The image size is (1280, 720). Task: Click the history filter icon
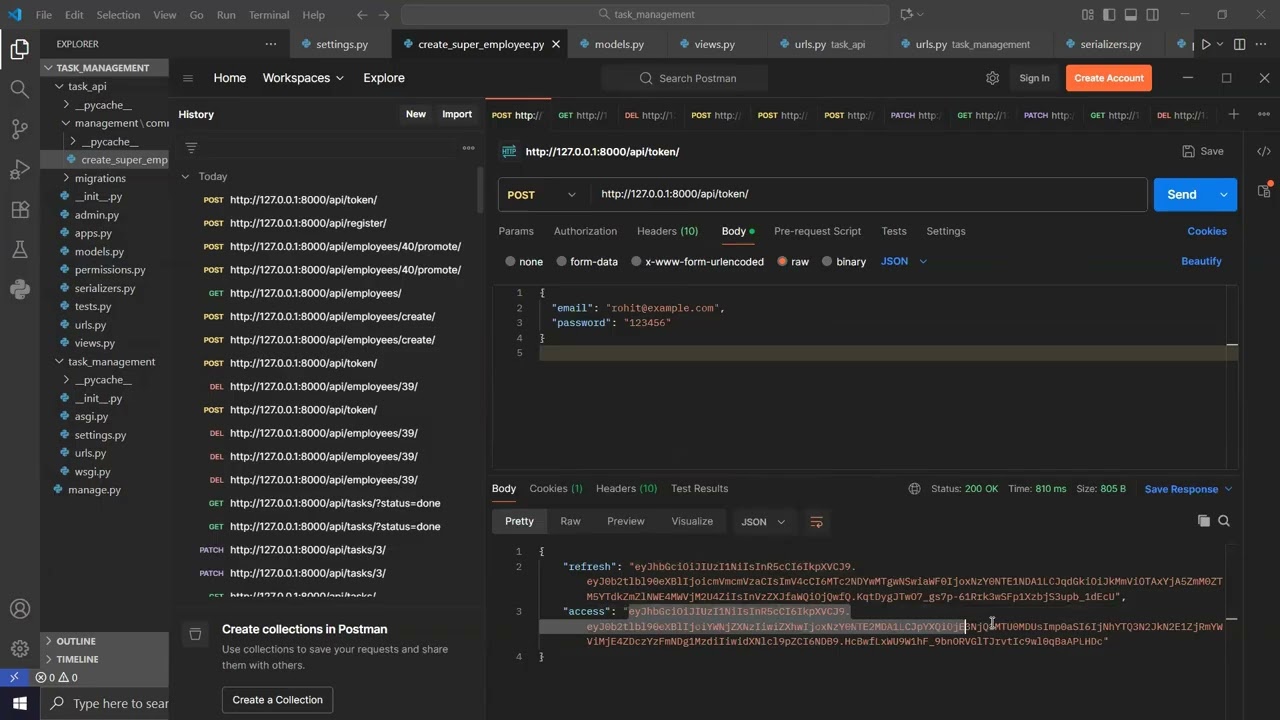click(191, 148)
